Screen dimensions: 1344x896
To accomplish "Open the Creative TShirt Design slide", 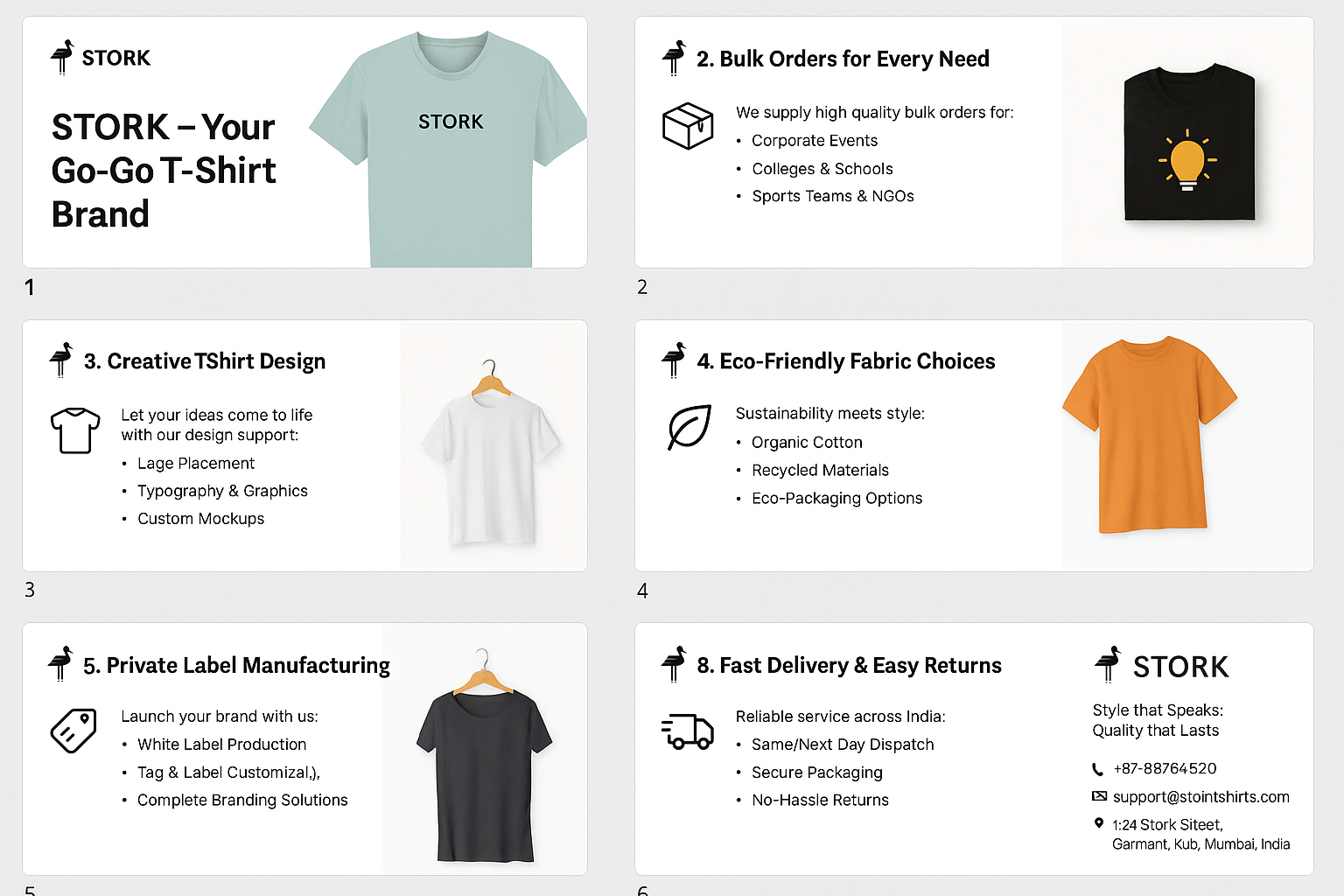I will pos(304,445).
